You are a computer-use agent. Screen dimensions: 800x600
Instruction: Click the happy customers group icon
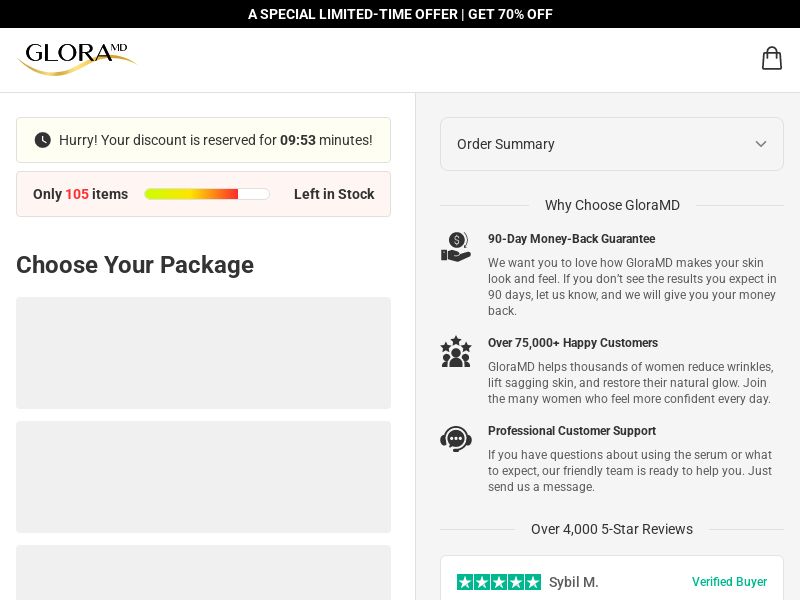456,351
